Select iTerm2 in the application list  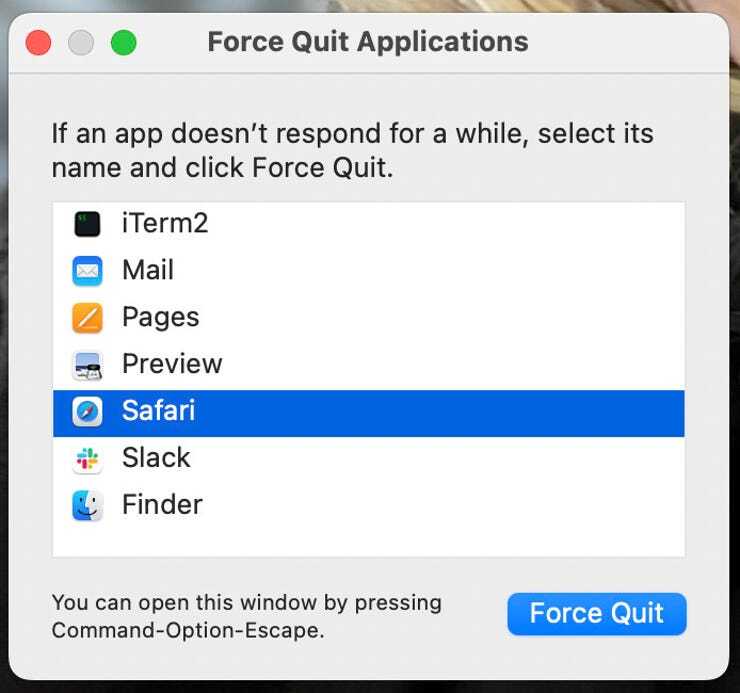165,223
